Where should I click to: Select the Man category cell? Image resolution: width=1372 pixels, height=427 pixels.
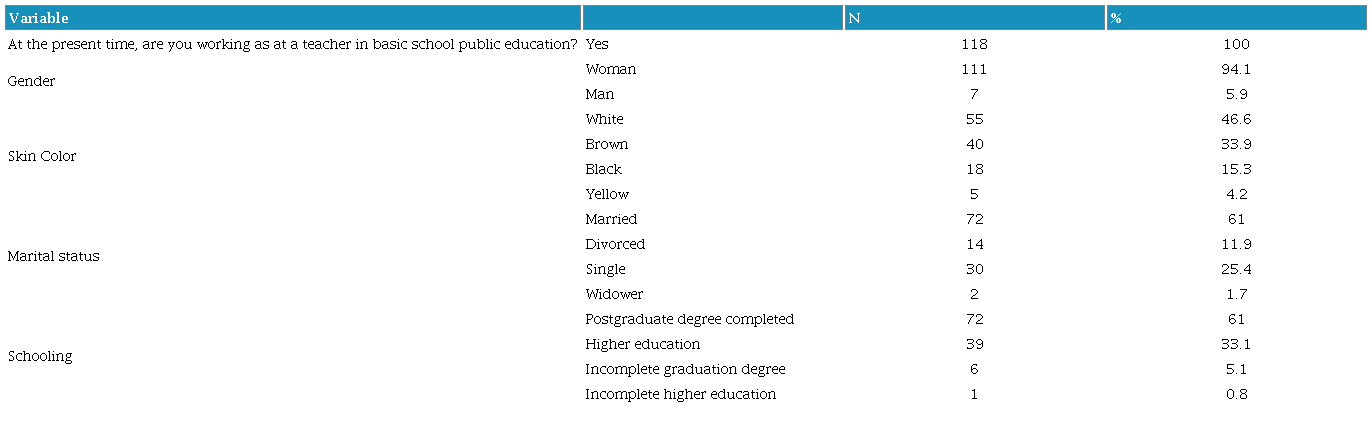pyautogui.click(x=600, y=95)
